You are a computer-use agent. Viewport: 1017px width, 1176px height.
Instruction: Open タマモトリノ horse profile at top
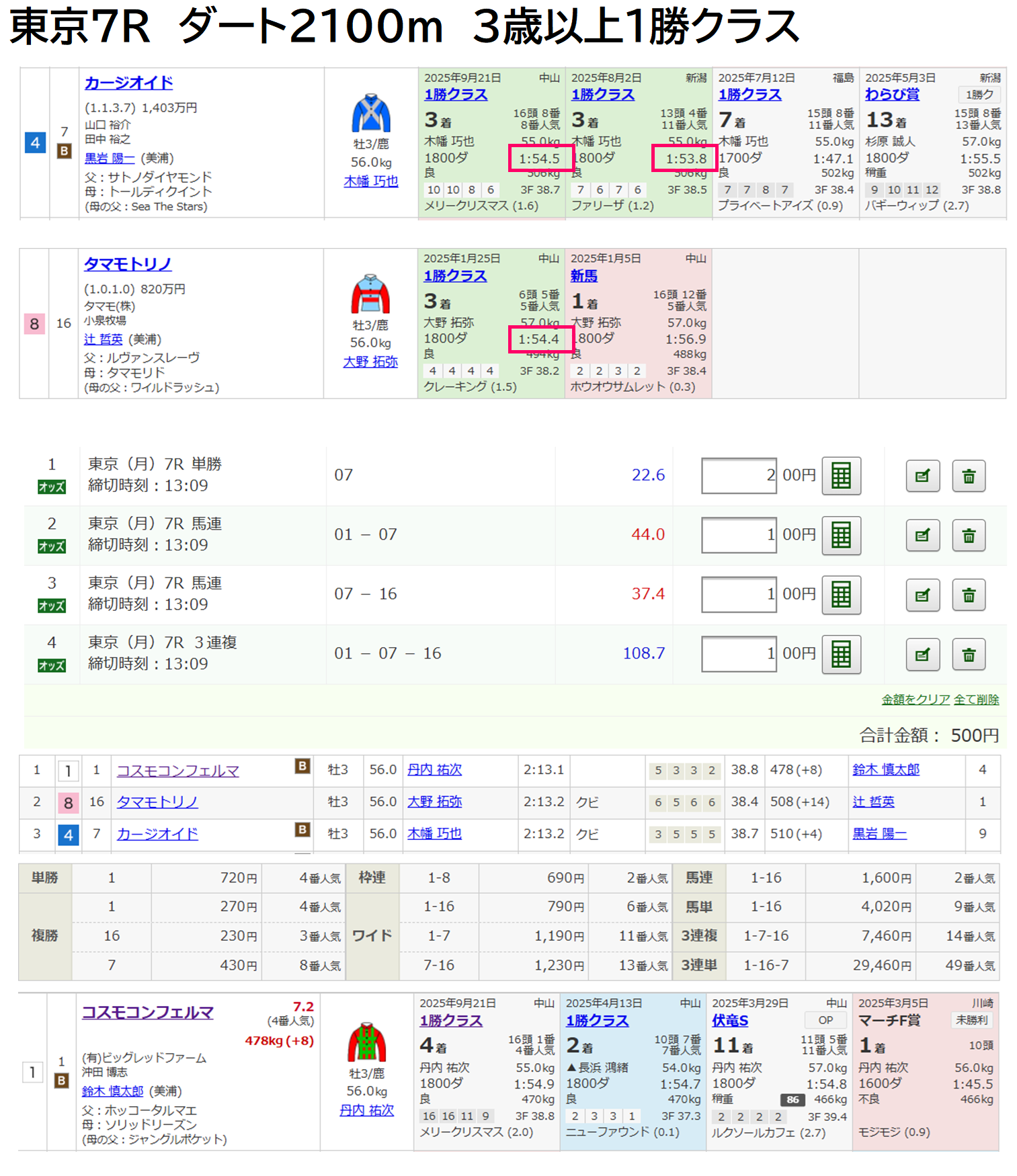(x=128, y=264)
